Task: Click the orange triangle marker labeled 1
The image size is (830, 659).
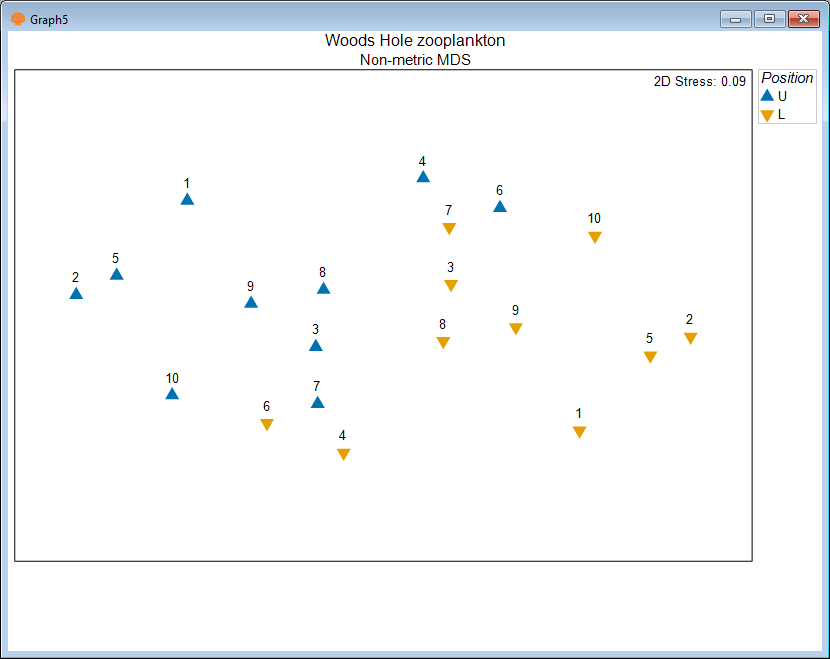Action: click(579, 432)
